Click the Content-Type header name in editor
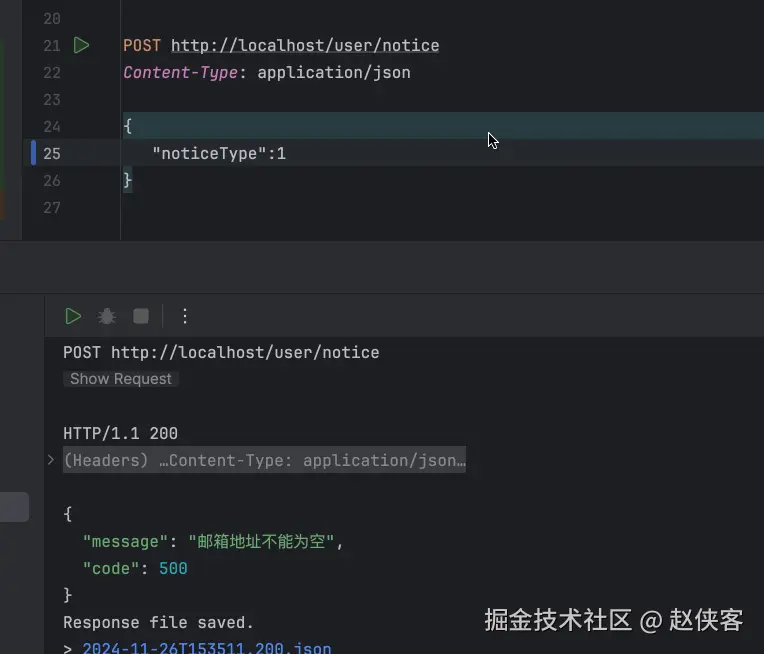This screenshot has height=654, width=764. (x=180, y=73)
